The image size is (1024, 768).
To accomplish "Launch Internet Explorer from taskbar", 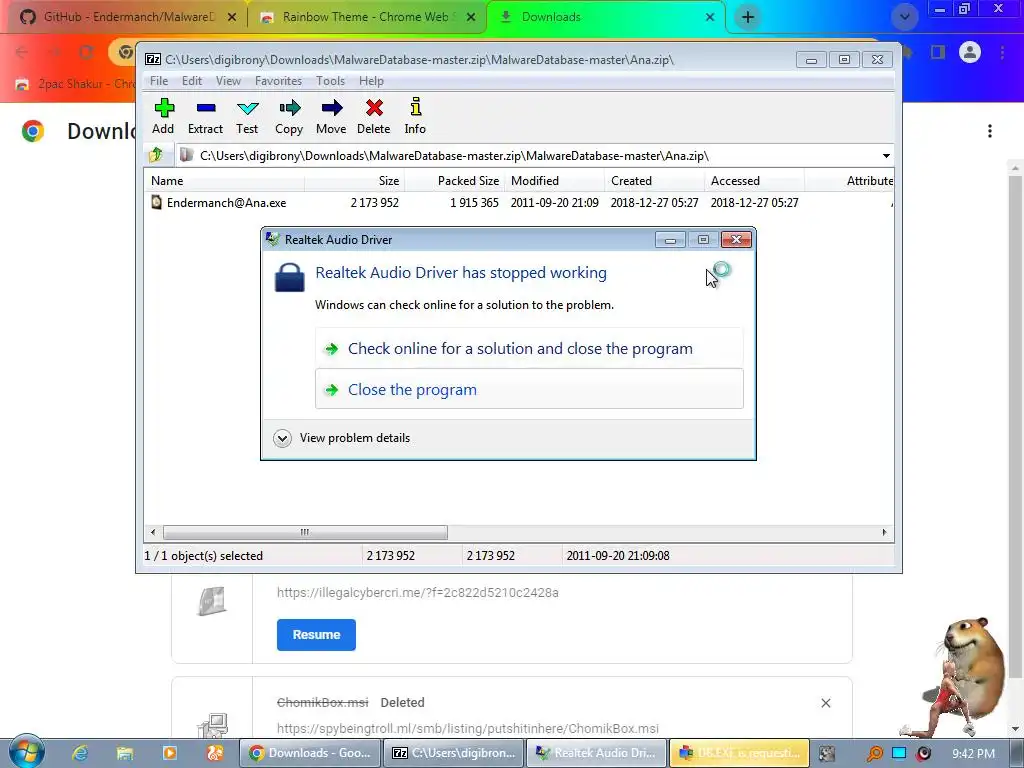I will click(x=80, y=753).
